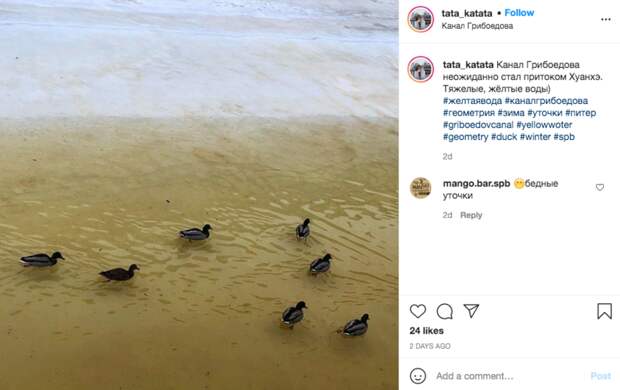Submit the comment with Post
620x390 pixels.
click(x=601, y=376)
